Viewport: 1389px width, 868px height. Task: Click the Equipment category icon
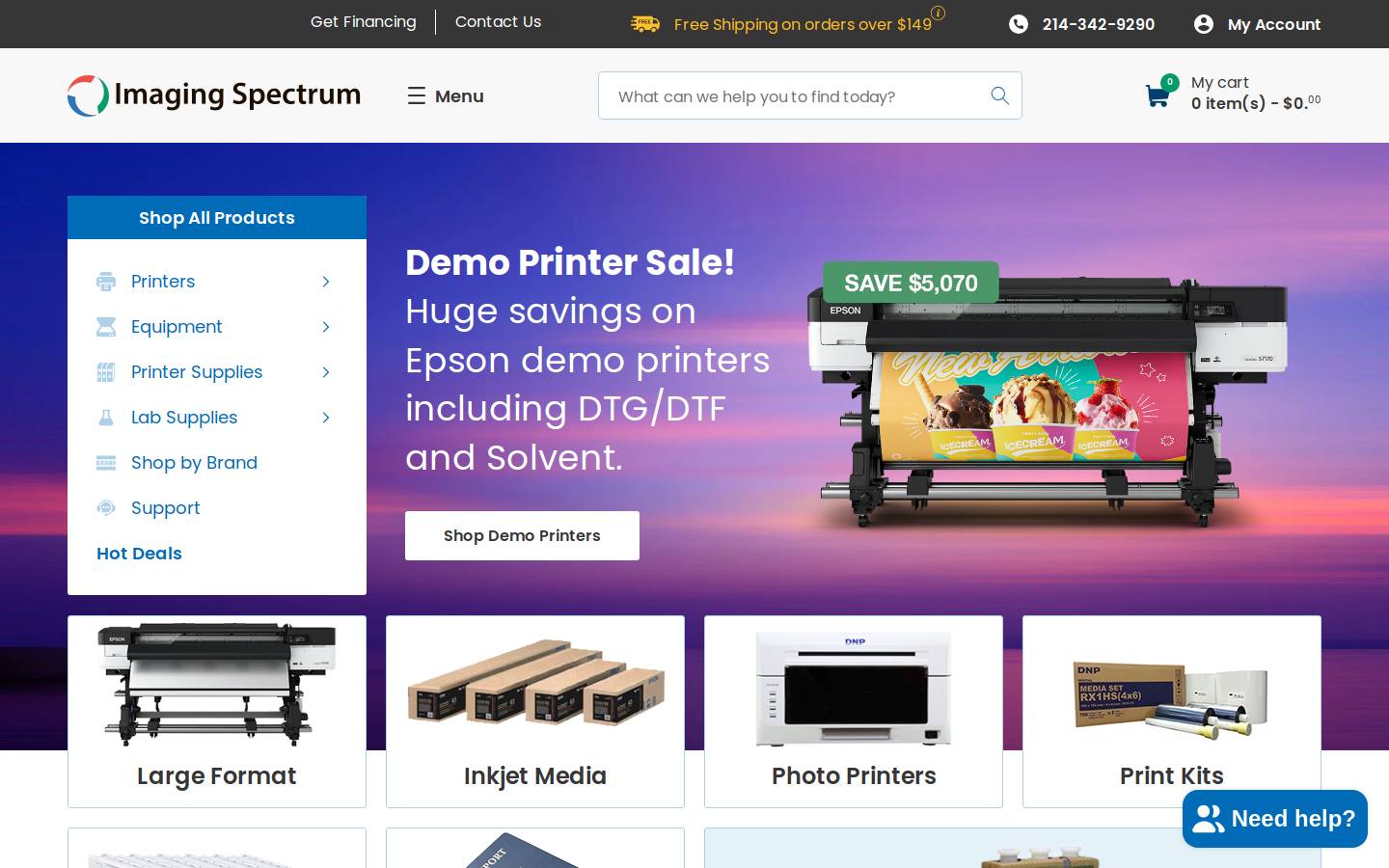pyautogui.click(x=106, y=327)
